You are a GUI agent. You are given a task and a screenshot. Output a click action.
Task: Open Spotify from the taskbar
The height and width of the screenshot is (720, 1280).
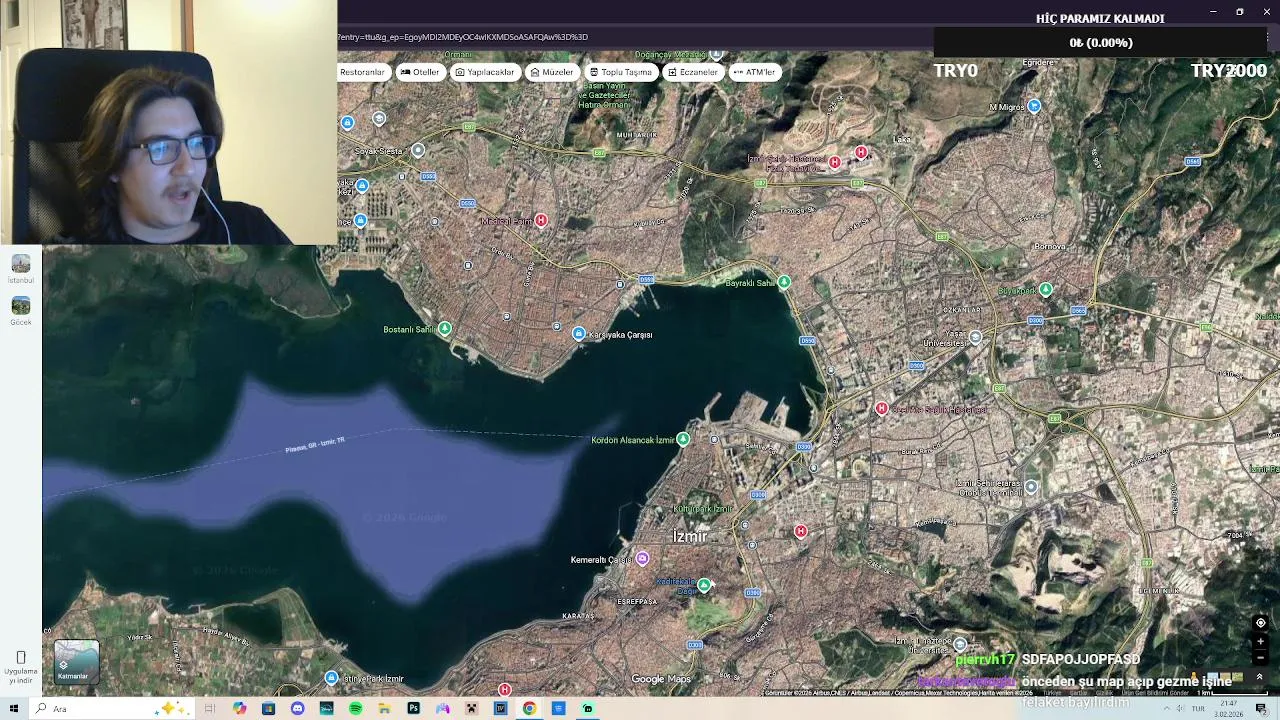coord(355,708)
